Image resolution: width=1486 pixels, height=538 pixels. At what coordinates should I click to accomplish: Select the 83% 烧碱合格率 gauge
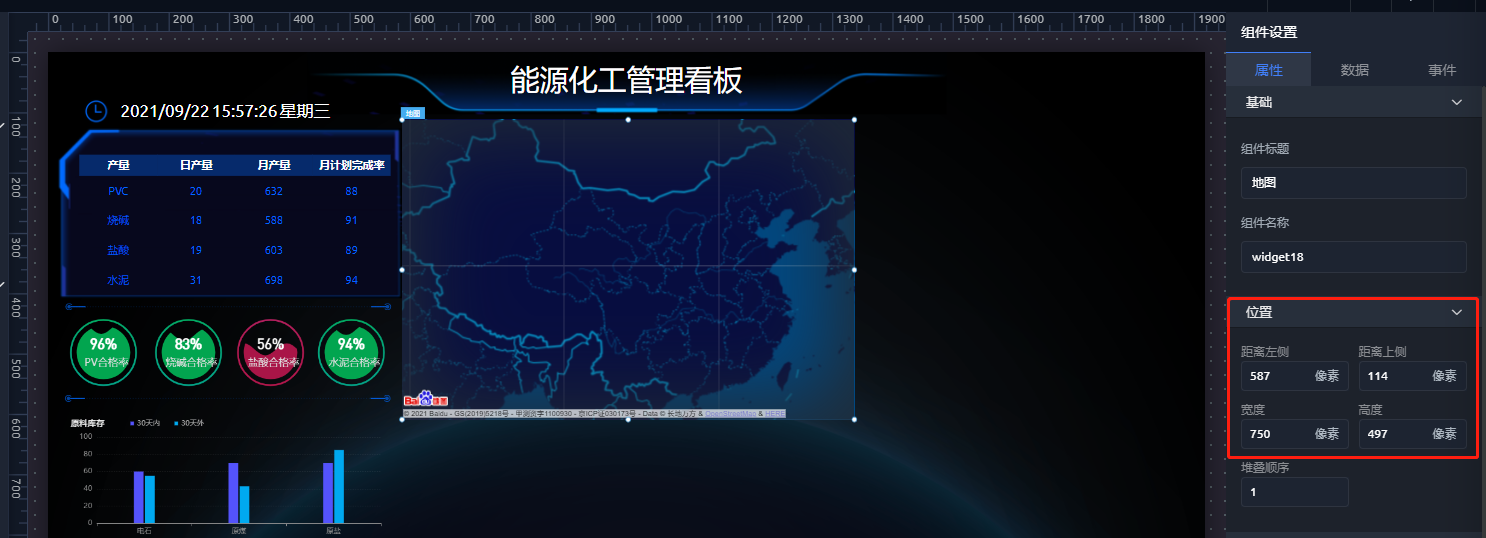(188, 352)
